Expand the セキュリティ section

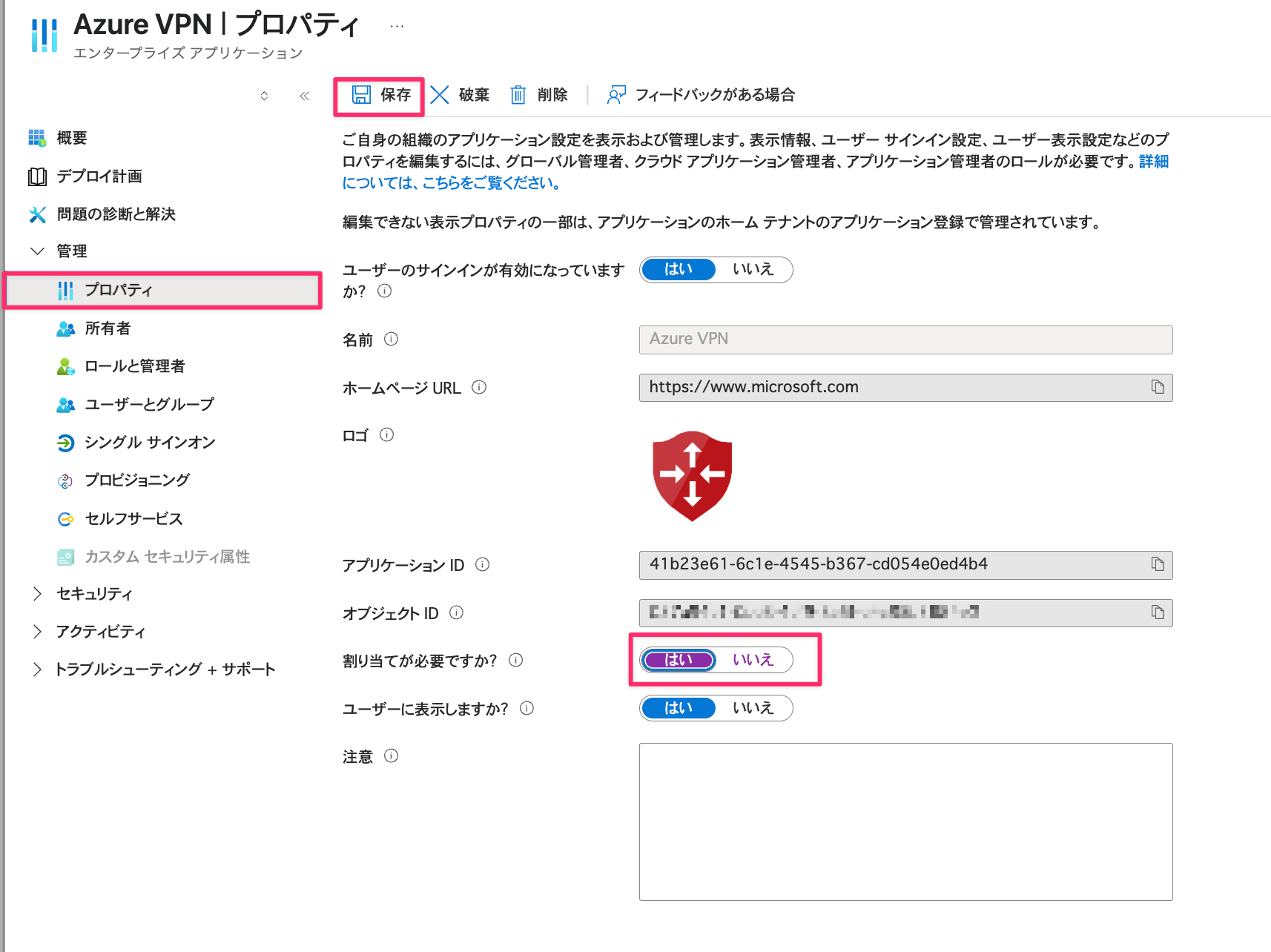(x=37, y=594)
